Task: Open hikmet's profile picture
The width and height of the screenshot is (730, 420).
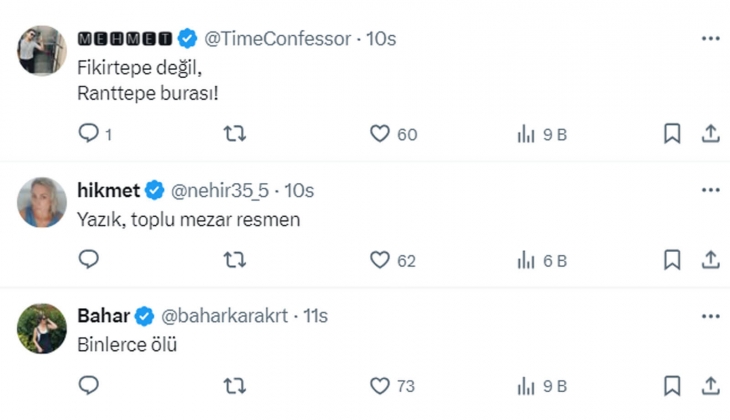Action: pos(42,203)
